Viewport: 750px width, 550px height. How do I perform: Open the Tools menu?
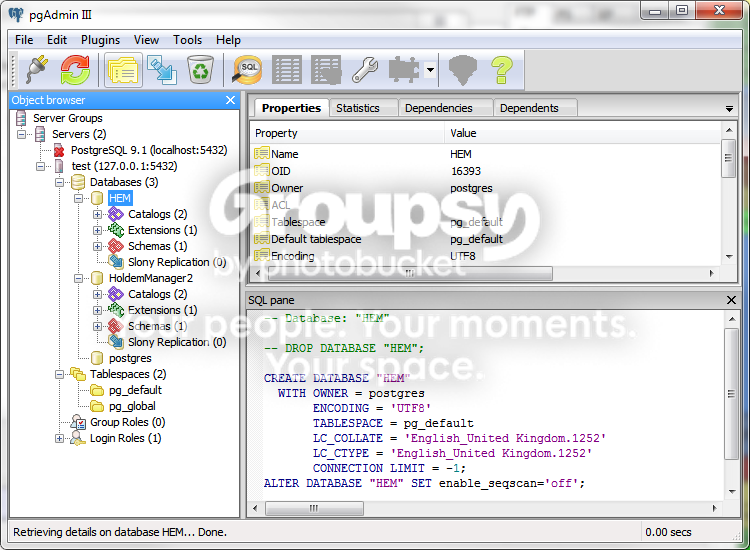pos(188,40)
